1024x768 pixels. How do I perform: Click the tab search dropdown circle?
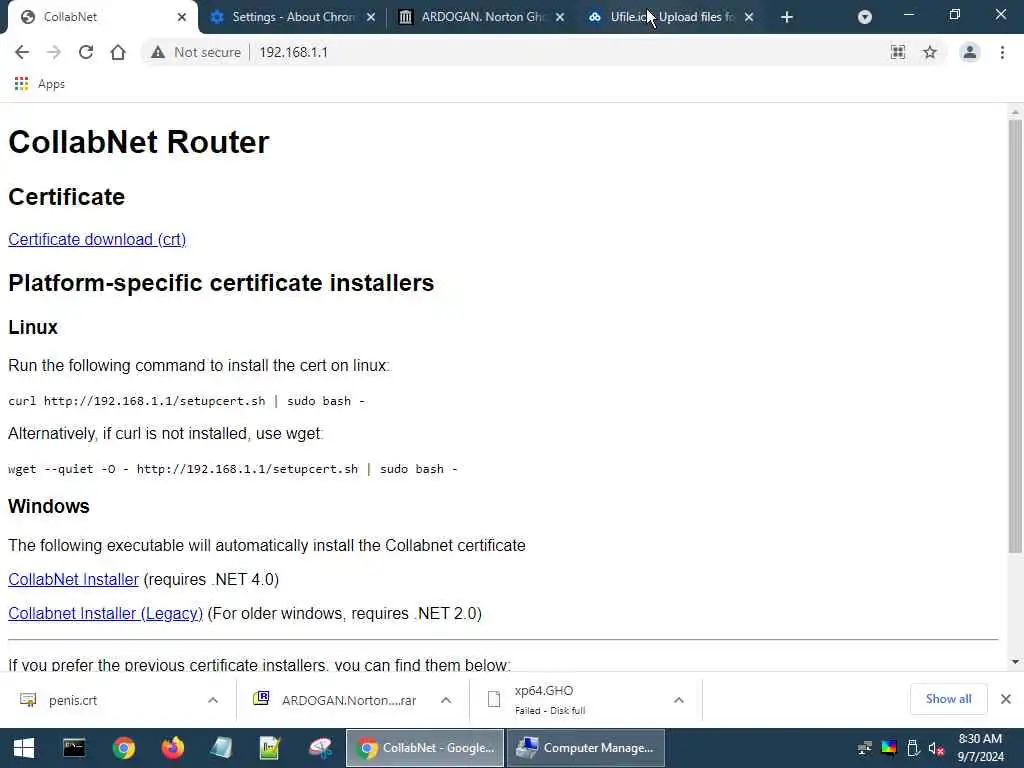(865, 17)
